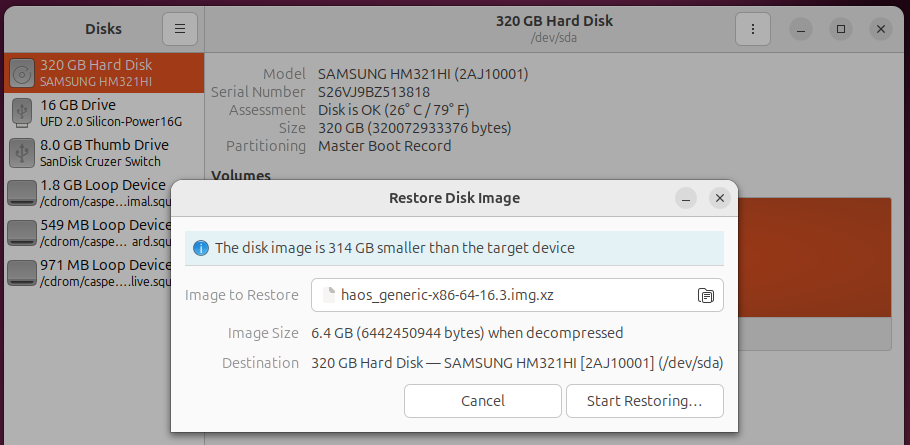The height and width of the screenshot is (445, 910).
Task: Click the 549 MB Loop Device icon
Action: tap(22, 232)
